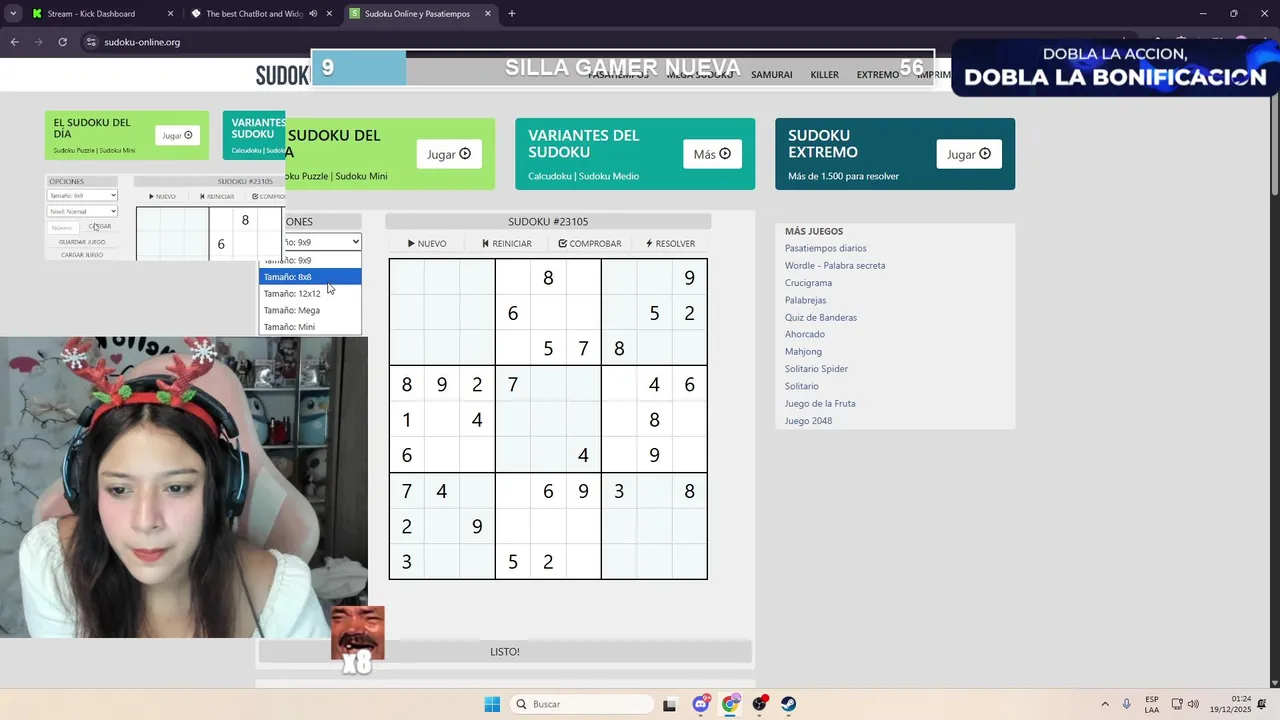Viewport: 1280px width, 720px height.
Task: Open Task View on the taskbar
Action: coord(669,704)
